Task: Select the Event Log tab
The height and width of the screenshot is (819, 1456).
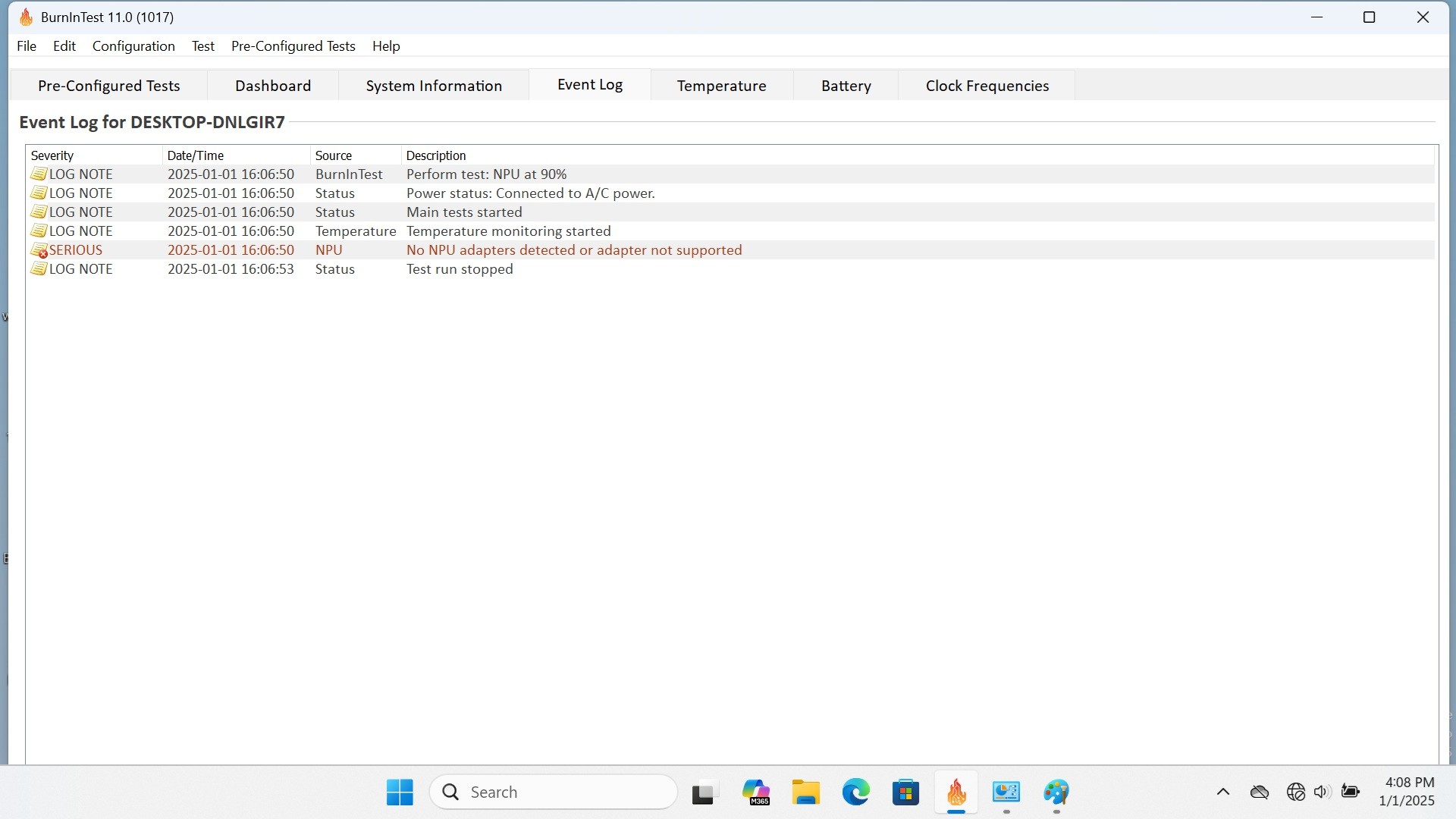Action: tap(590, 85)
